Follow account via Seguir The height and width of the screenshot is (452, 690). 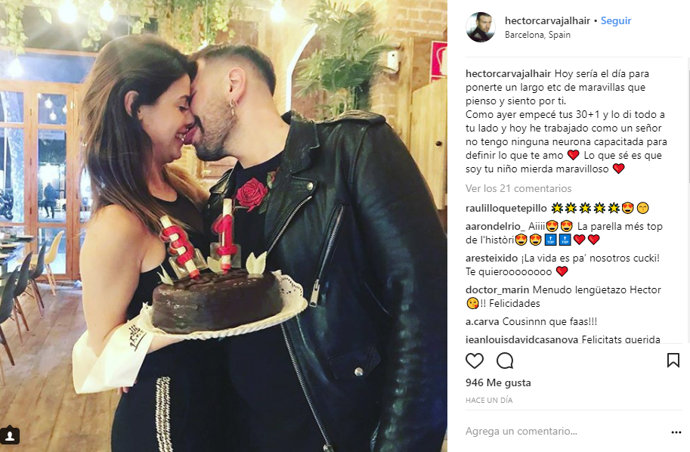(616, 20)
